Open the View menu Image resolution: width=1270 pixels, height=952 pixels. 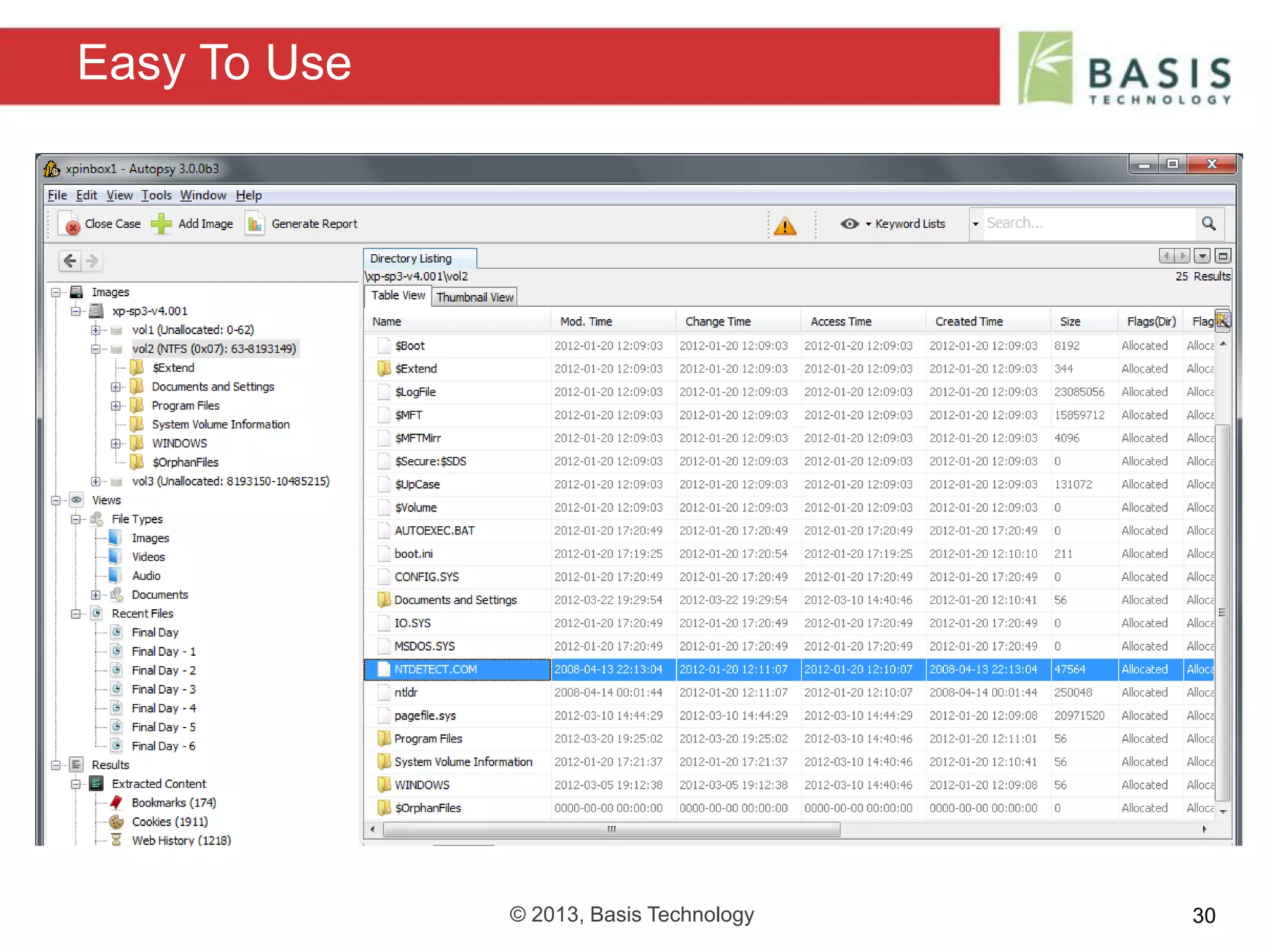120,195
